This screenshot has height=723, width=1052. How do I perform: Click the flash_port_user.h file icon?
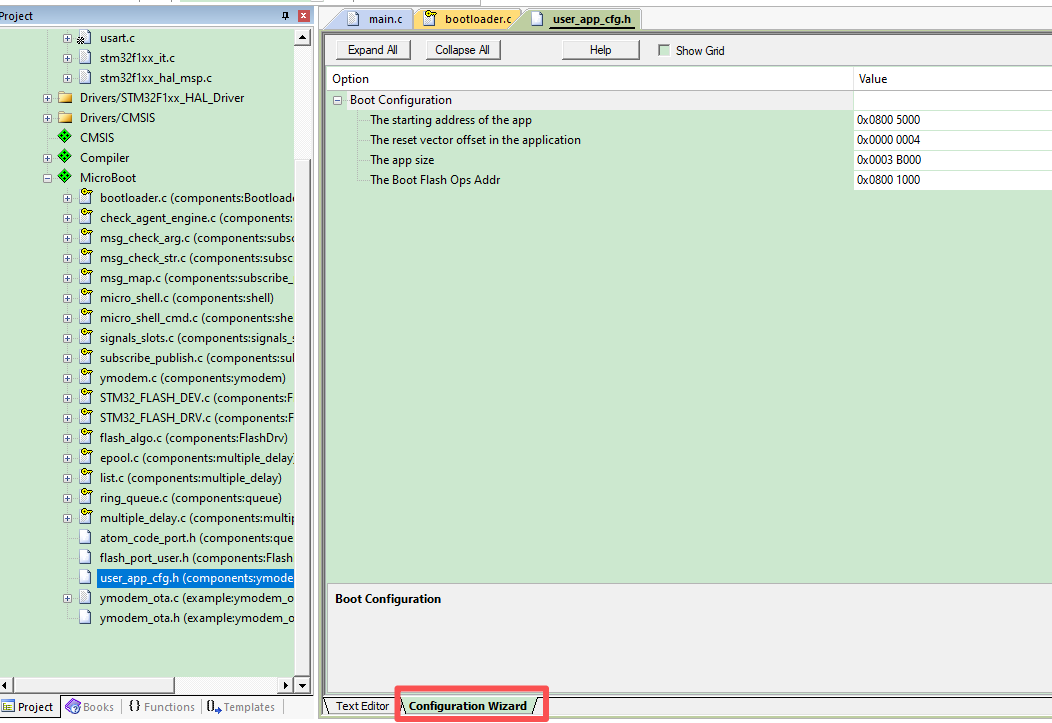click(x=85, y=557)
